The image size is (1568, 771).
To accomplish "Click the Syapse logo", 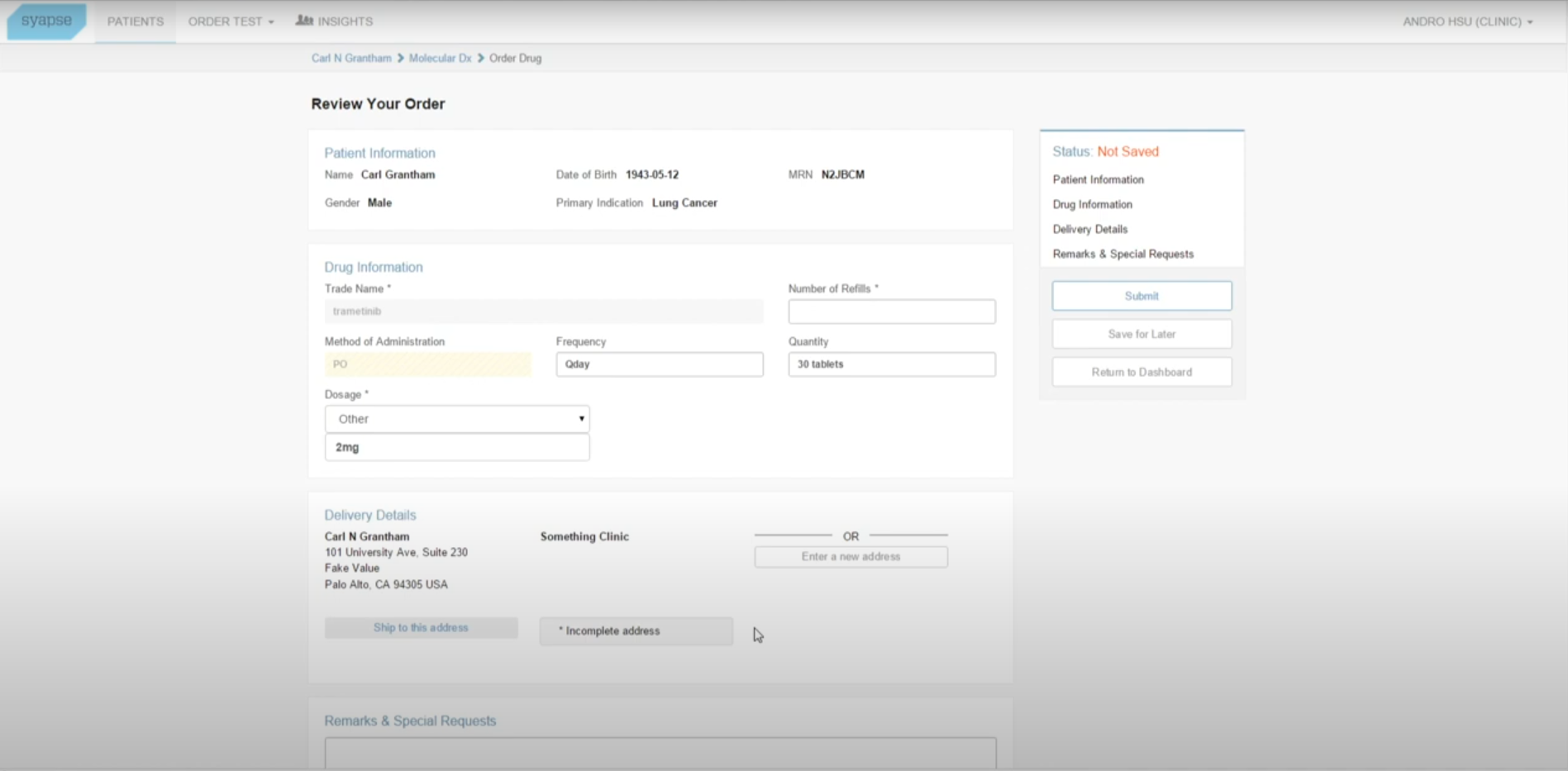I will pyautogui.click(x=46, y=21).
